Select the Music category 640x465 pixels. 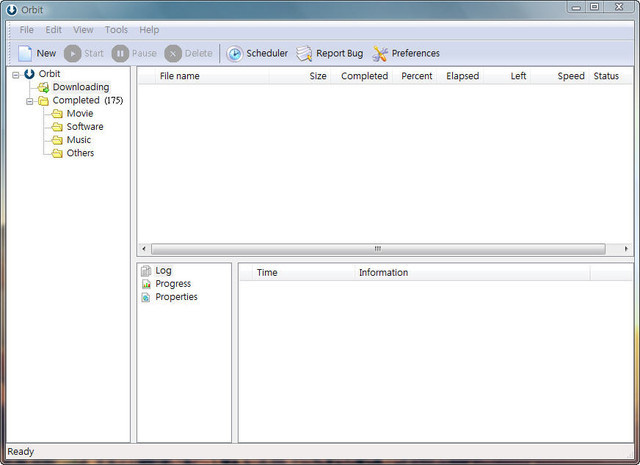(x=79, y=140)
